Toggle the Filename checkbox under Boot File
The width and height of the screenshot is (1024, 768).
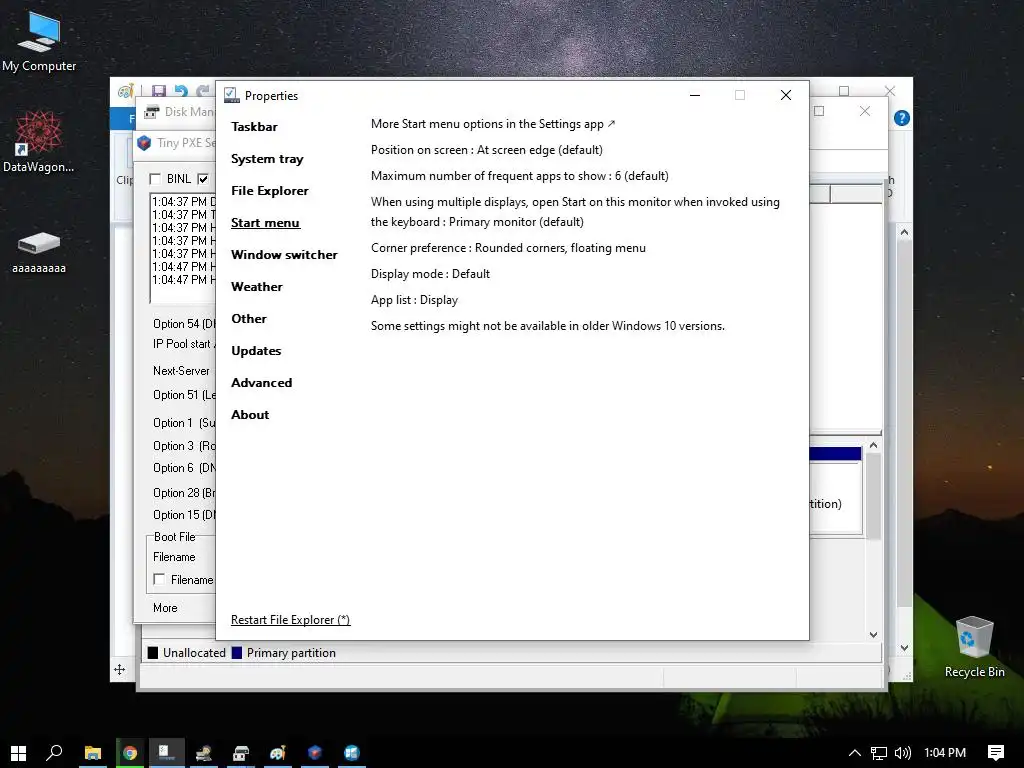pos(159,579)
